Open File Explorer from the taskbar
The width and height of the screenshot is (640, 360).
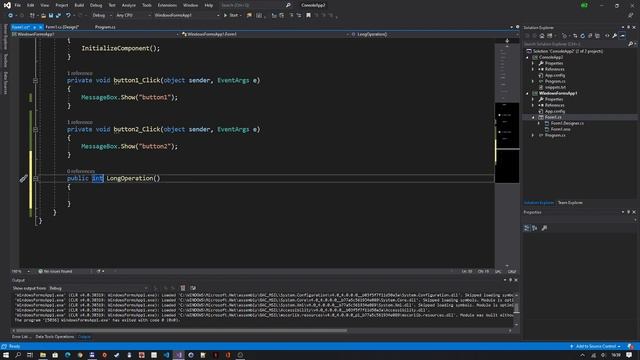click(x=42, y=355)
